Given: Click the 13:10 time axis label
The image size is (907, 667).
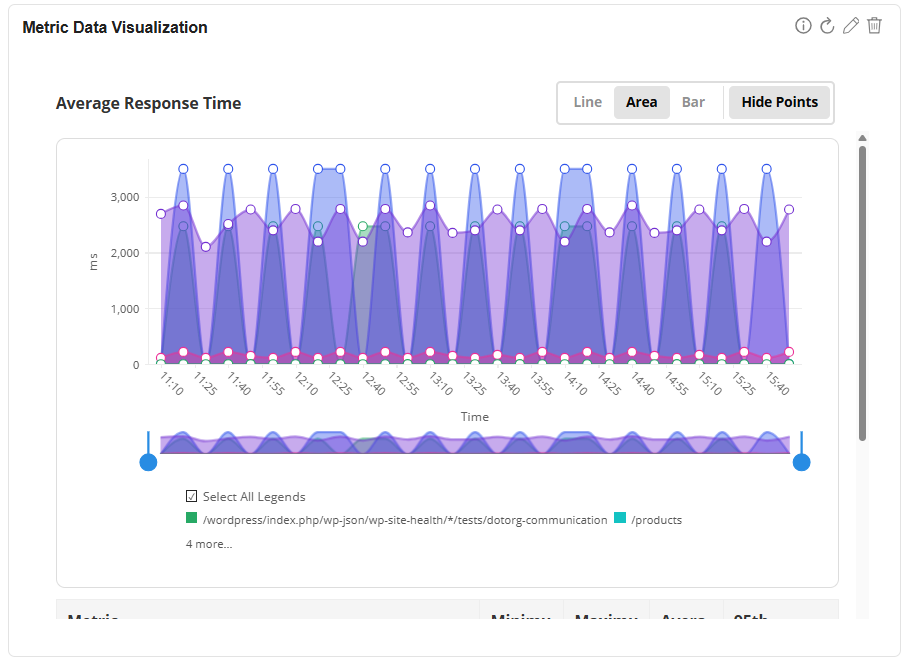Looking at the screenshot, I should click(441, 384).
